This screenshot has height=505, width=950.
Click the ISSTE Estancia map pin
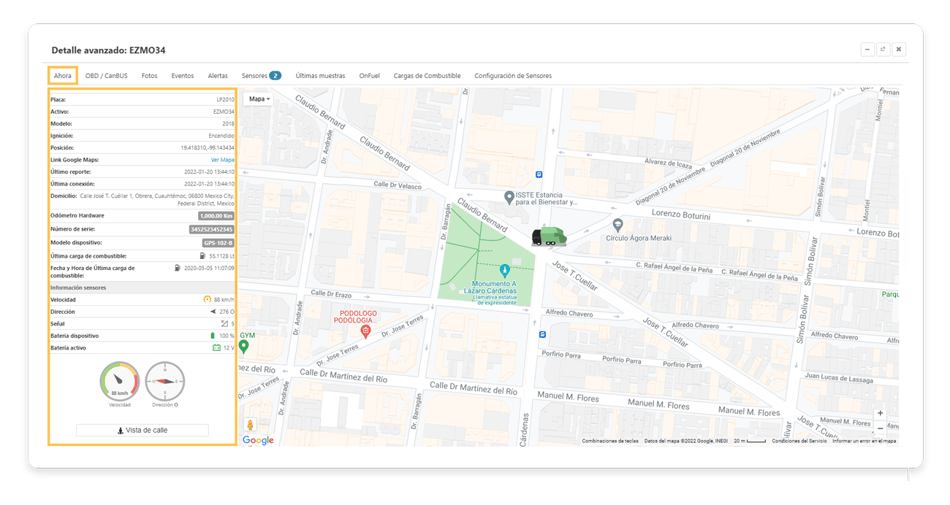509,197
